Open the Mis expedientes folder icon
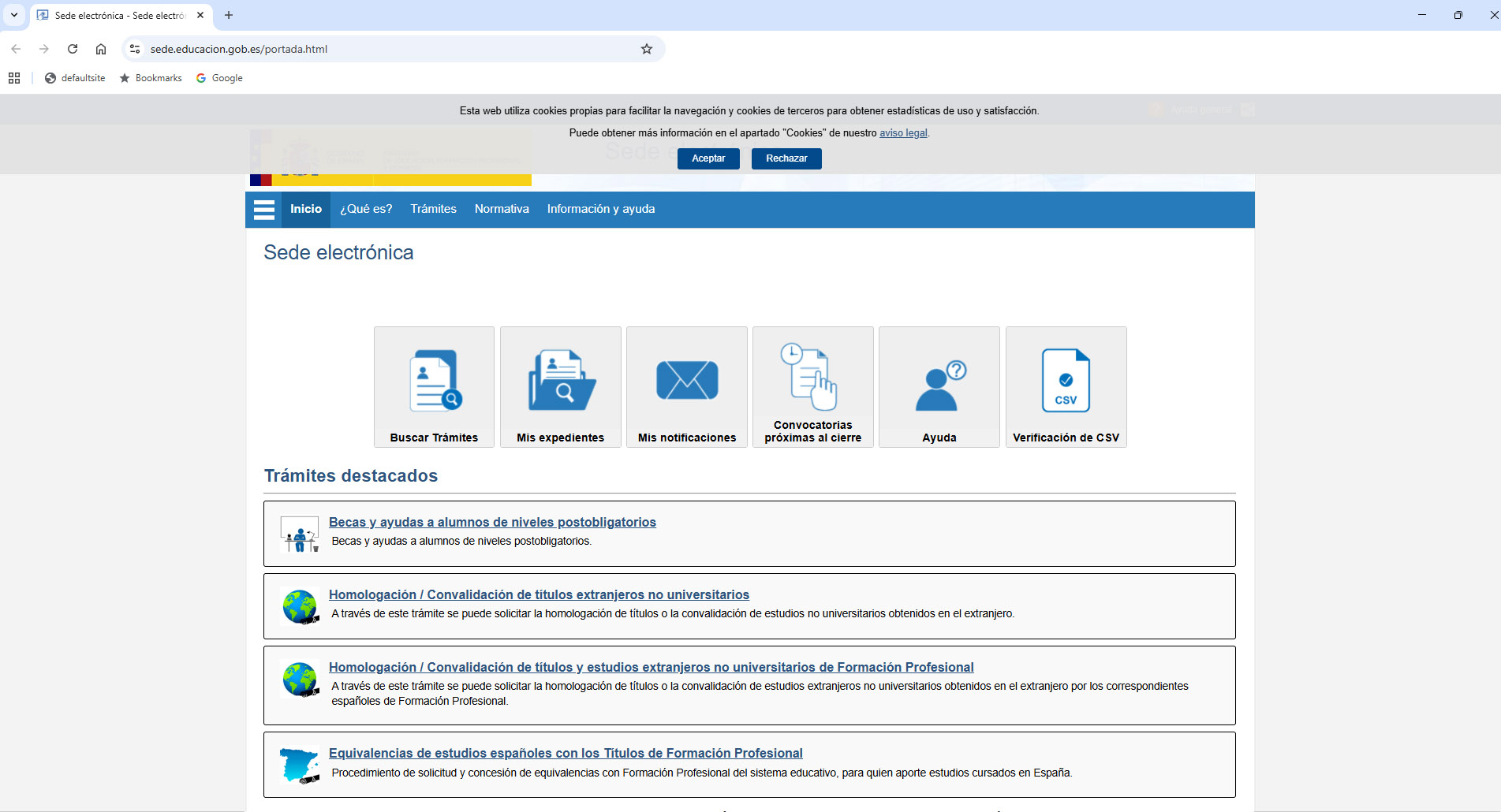1501x812 pixels. click(x=561, y=381)
